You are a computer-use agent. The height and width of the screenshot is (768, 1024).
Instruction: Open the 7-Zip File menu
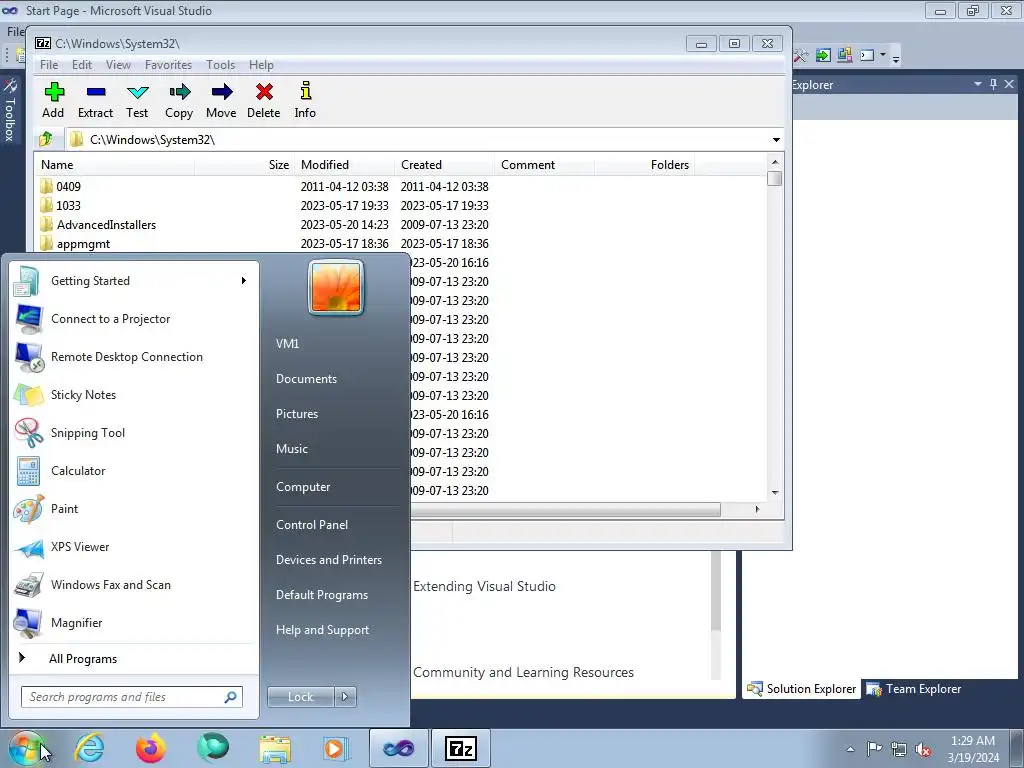tap(49, 65)
